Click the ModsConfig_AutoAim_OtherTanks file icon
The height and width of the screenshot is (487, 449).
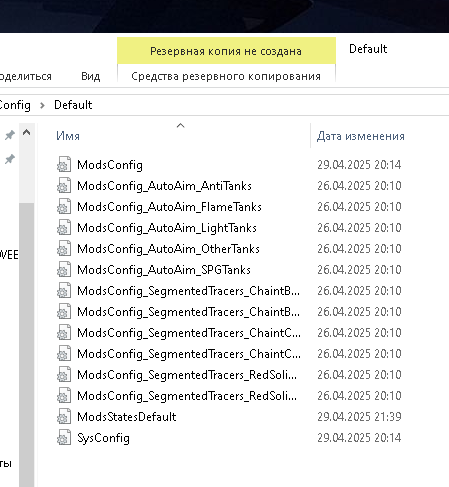point(64,248)
